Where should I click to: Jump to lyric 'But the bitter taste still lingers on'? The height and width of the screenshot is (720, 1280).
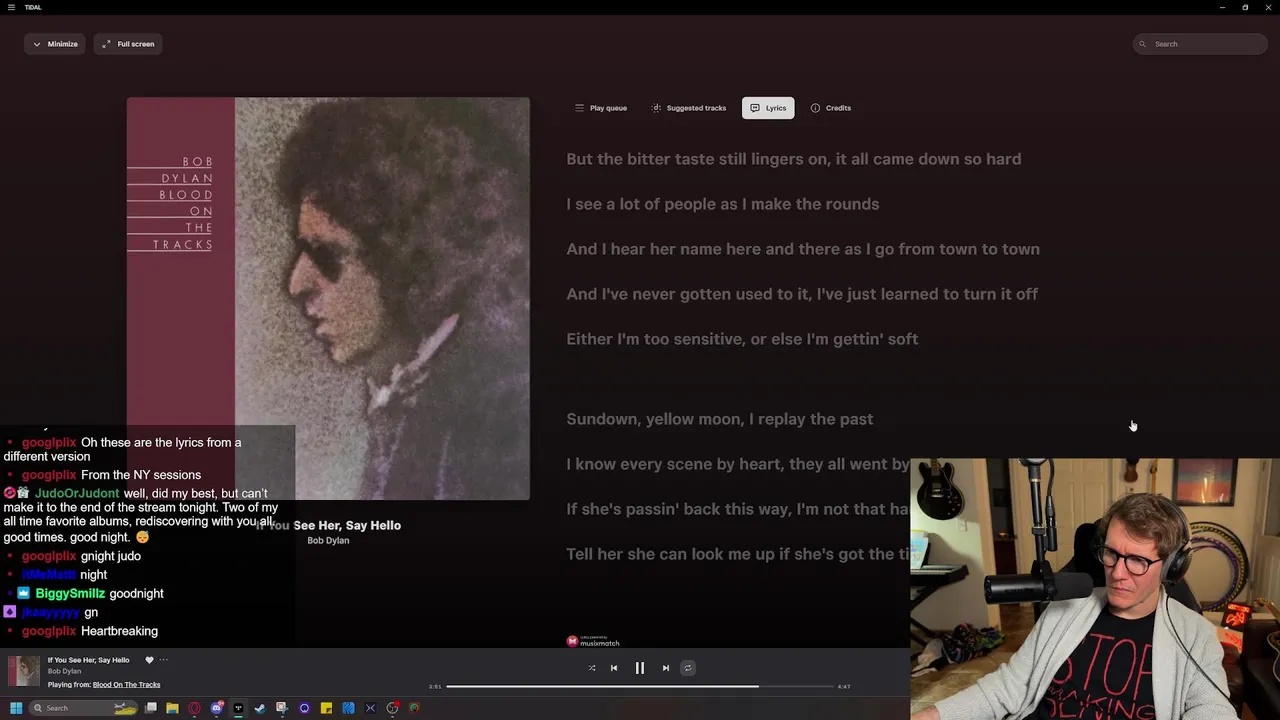point(793,159)
